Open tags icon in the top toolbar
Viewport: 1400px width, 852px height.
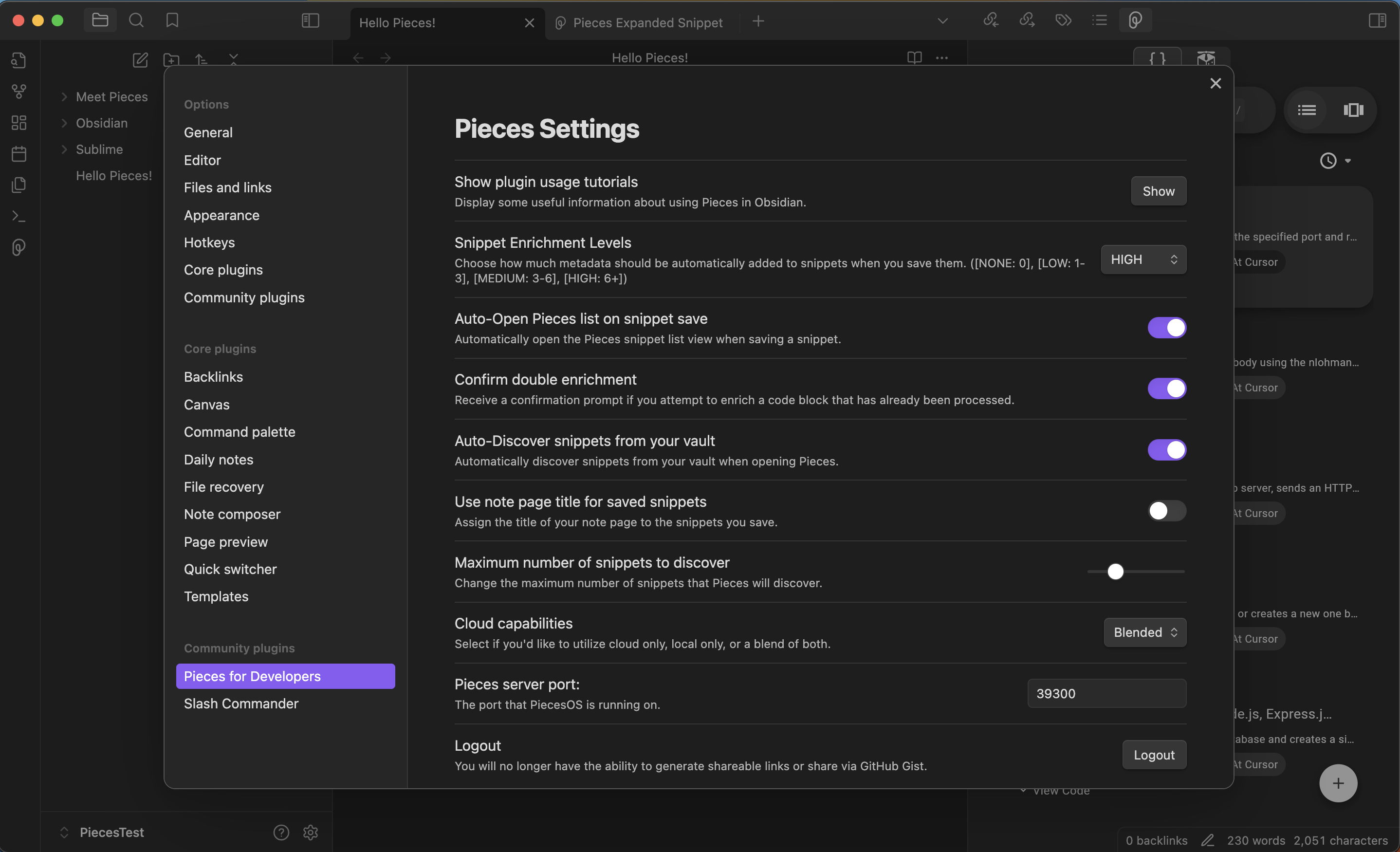click(x=1063, y=20)
